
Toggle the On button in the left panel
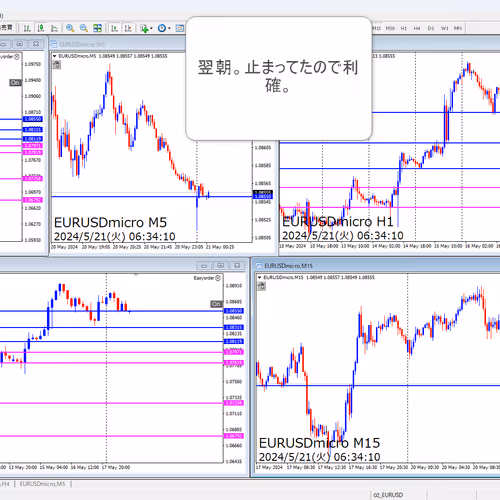pyautogui.click(x=15, y=82)
